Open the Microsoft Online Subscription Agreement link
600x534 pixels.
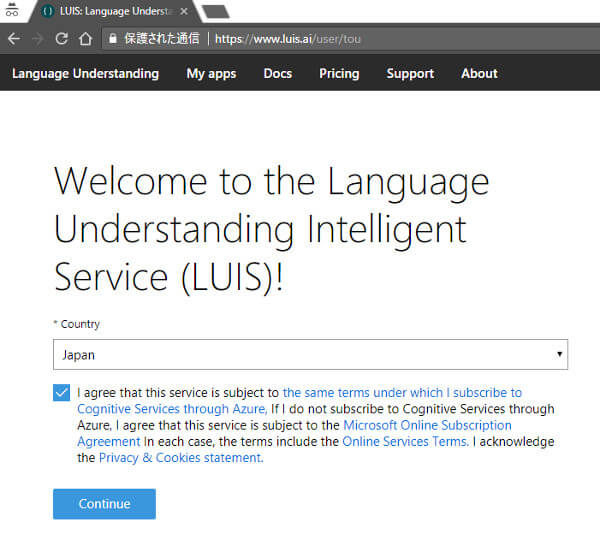pyautogui.click(x=294, y=433)
